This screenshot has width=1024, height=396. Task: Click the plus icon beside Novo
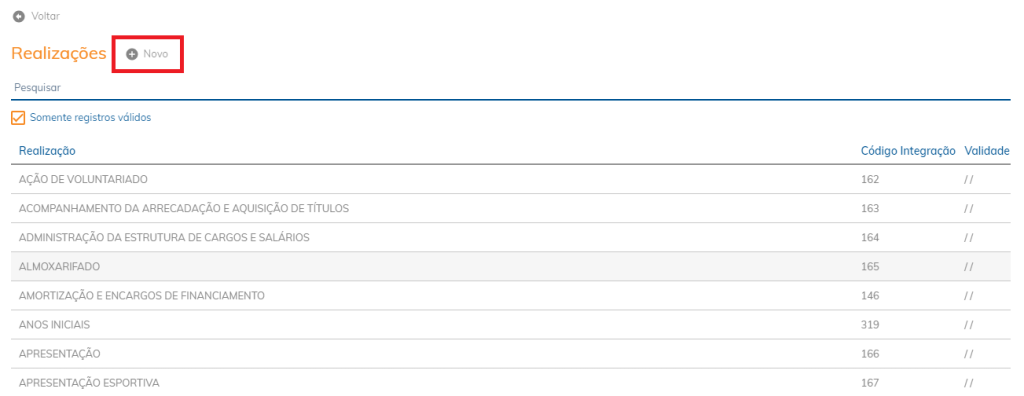pyautogui.click(x=132, y=54)
